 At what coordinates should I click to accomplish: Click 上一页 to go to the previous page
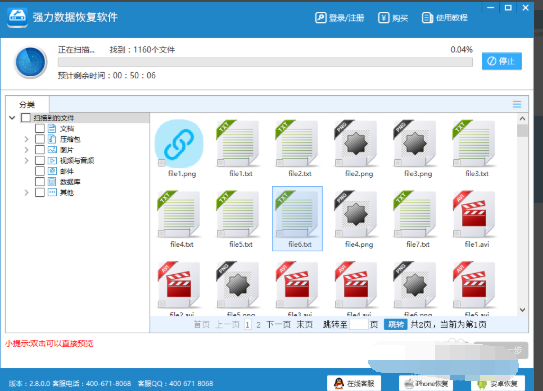(x=227, y=325)
